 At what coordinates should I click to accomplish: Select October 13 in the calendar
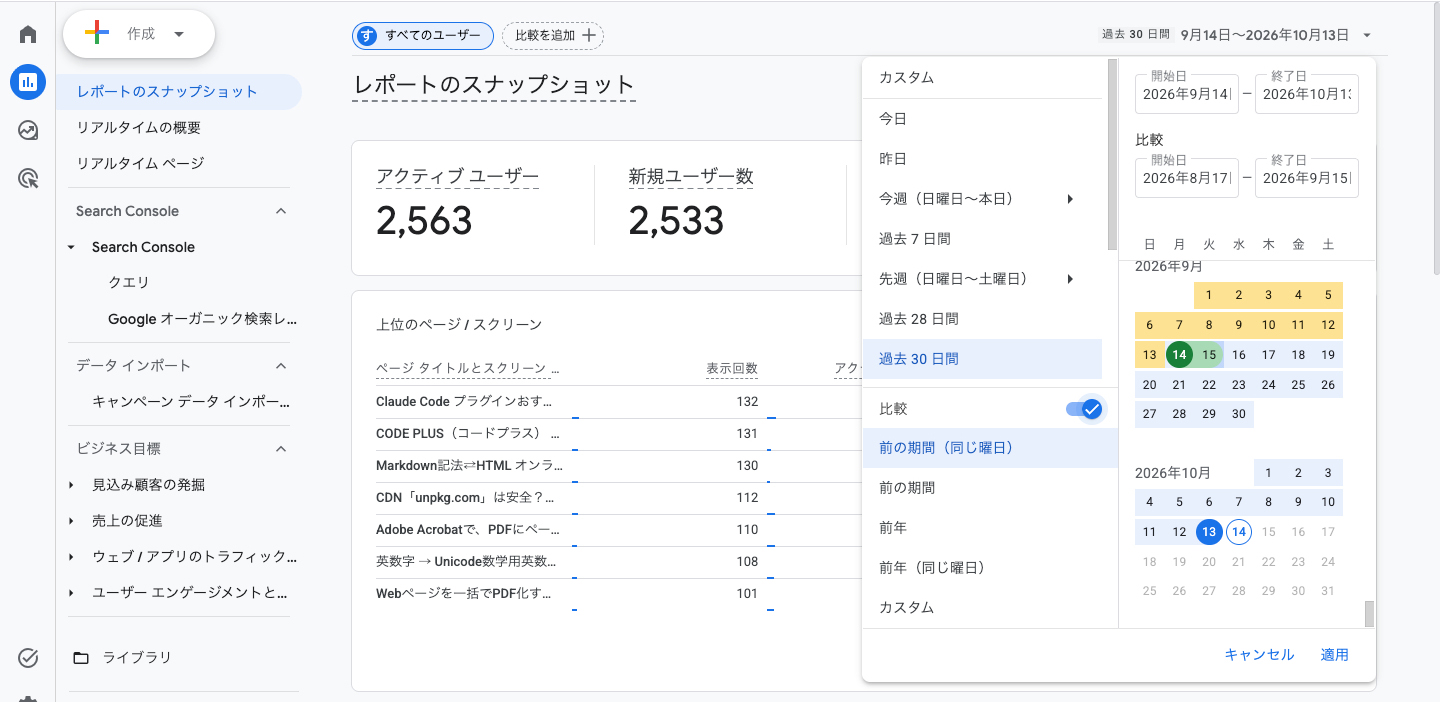coord(1209,532)
